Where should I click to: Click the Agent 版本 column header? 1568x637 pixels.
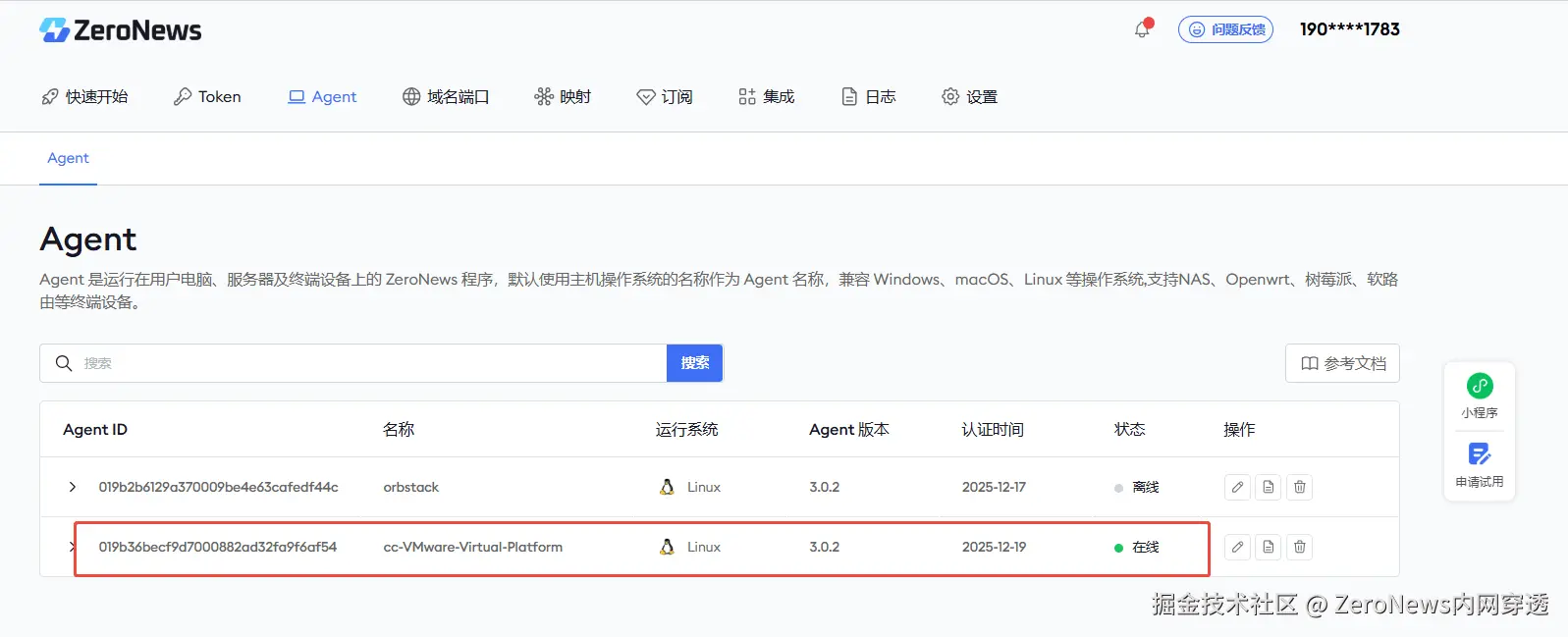coord(849,429)
